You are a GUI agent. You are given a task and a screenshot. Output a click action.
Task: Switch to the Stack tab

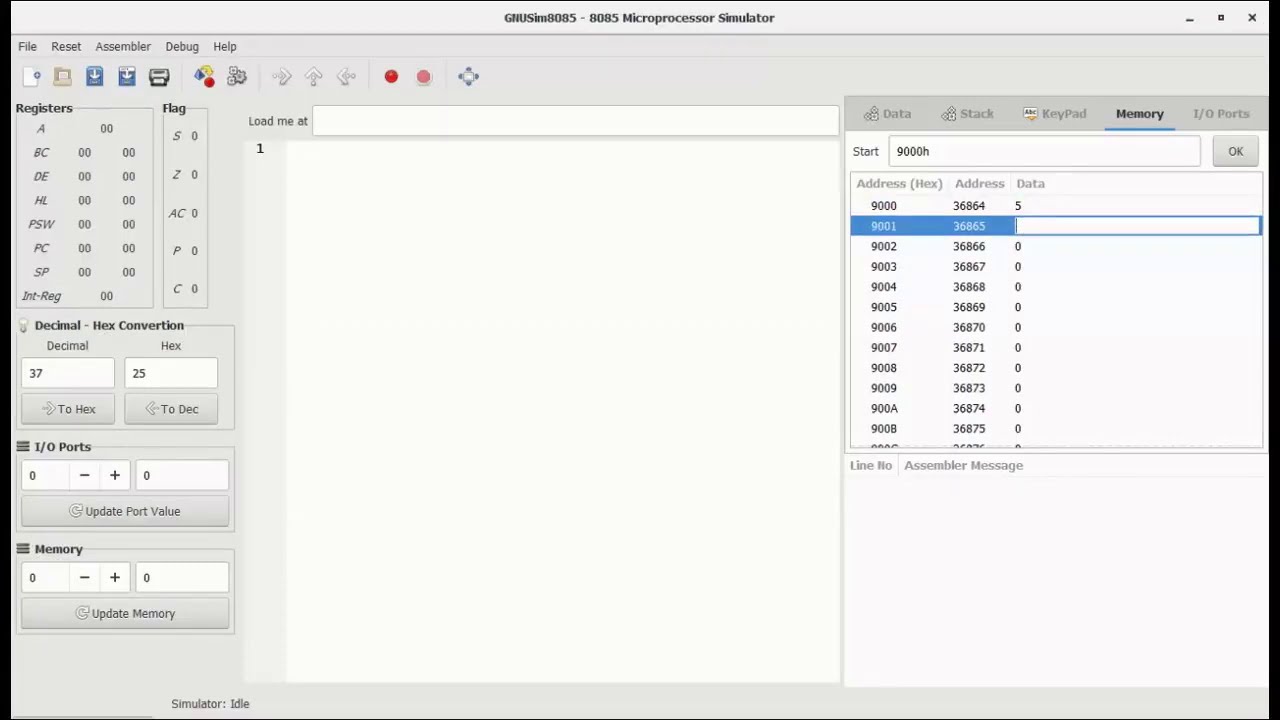click(968, 114)
